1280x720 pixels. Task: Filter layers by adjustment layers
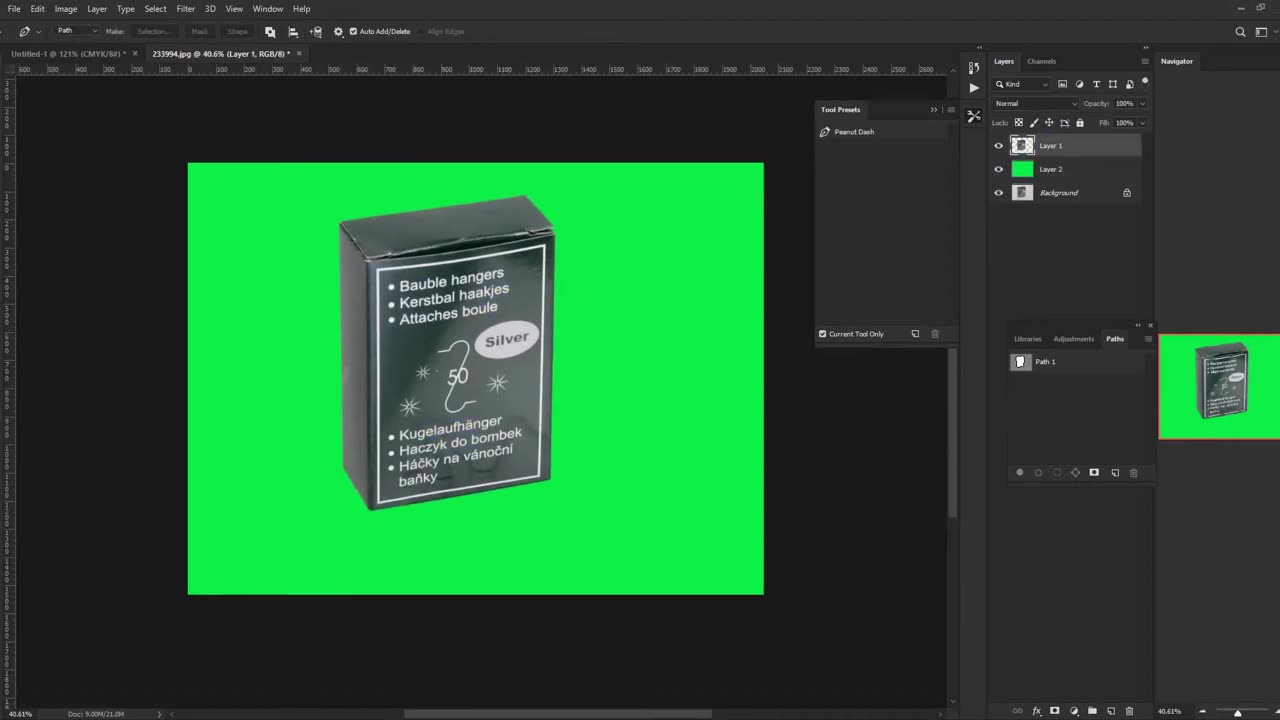pos(1079,84)
